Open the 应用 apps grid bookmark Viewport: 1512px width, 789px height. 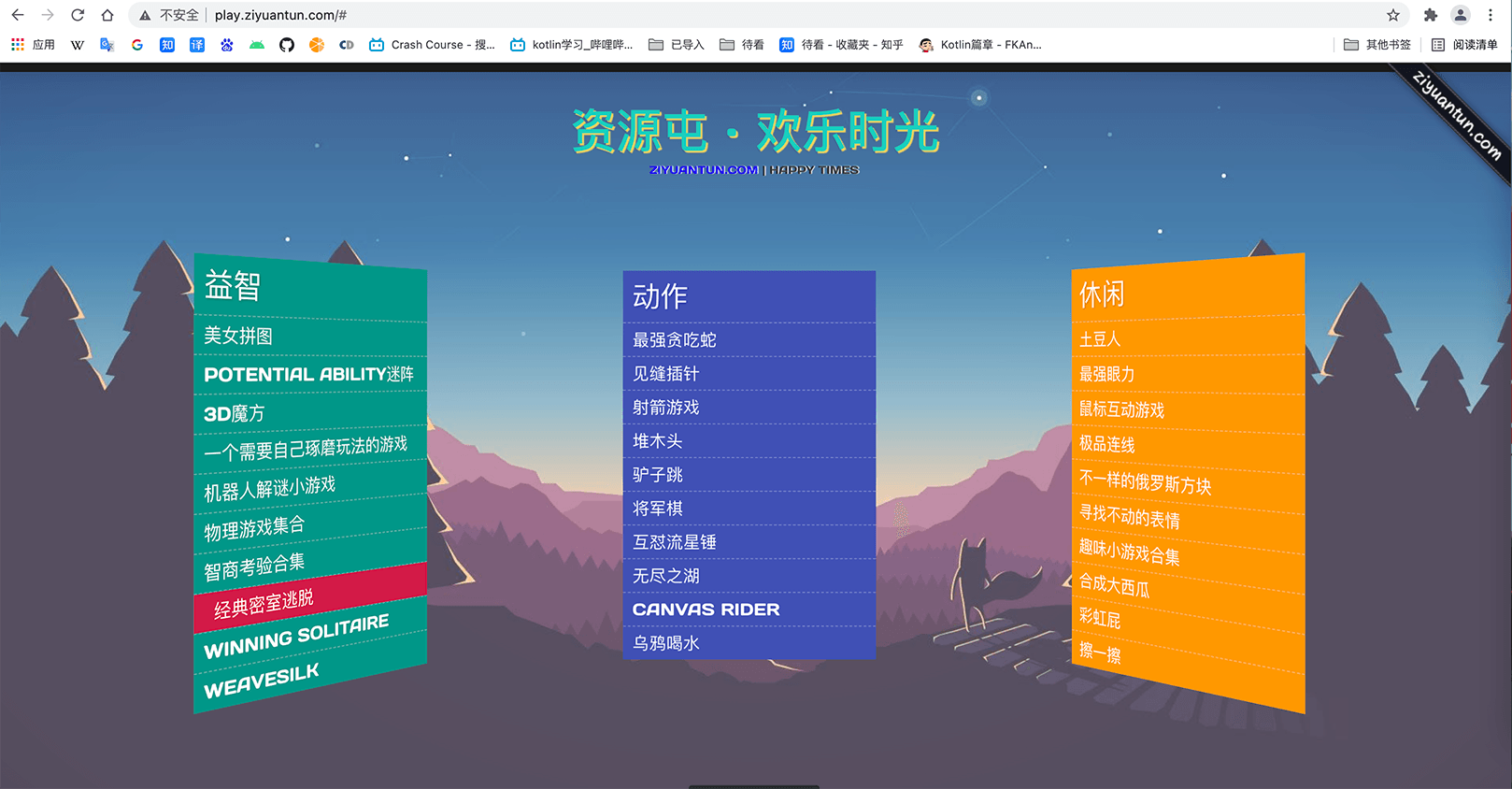(33, 45)
